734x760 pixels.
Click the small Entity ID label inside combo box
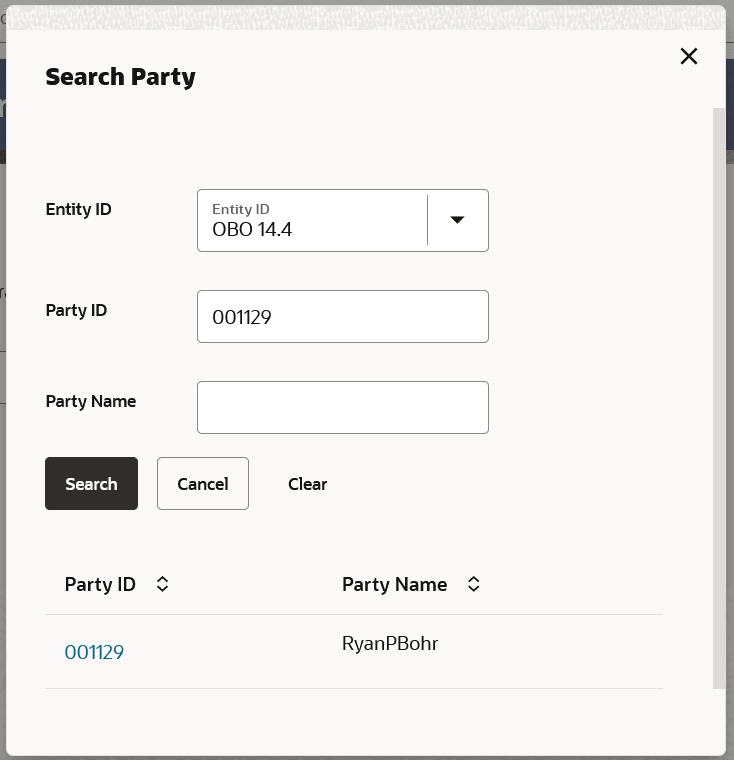coord(241,209)
